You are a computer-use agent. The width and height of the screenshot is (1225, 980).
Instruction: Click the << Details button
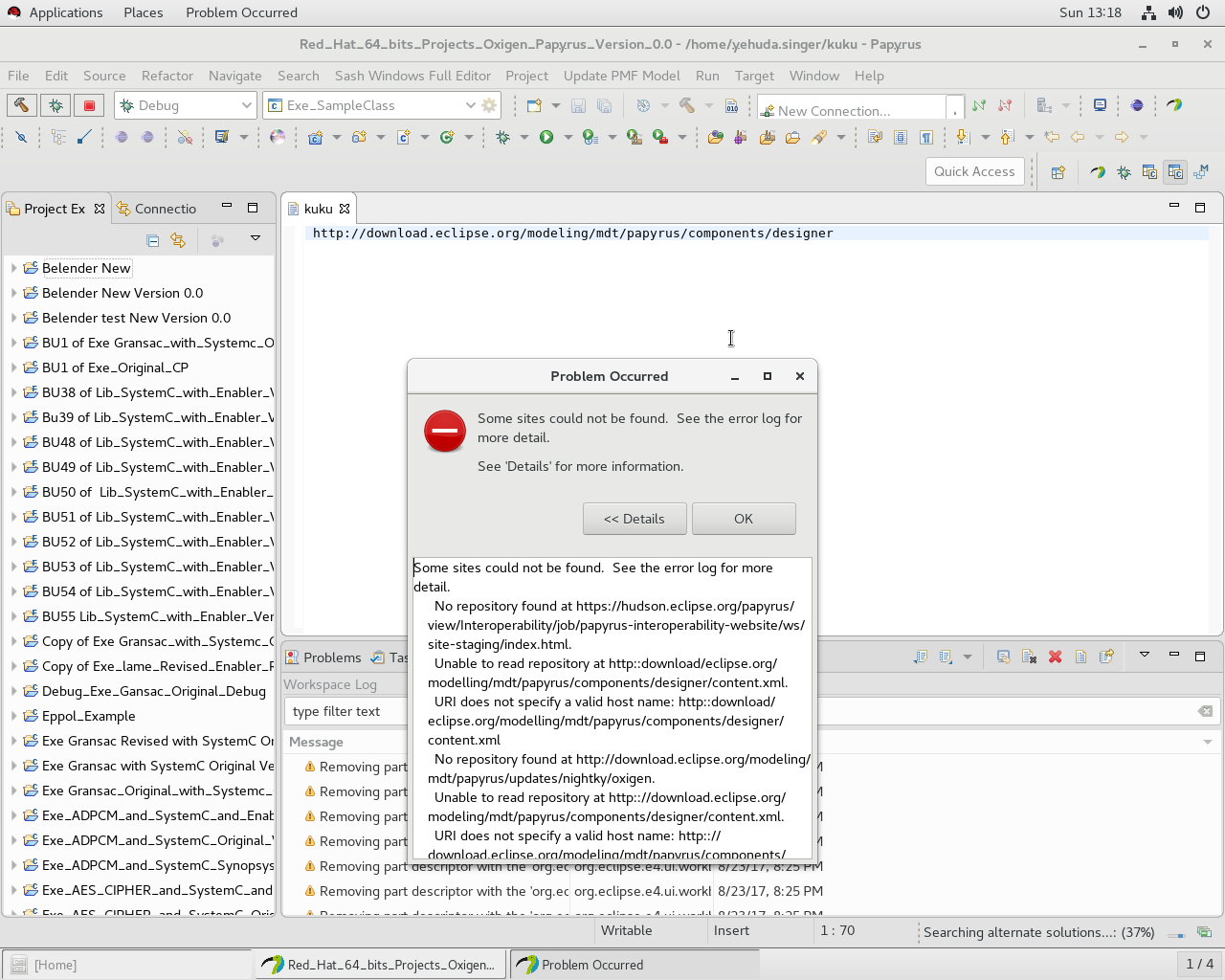(x=635, y=519)
